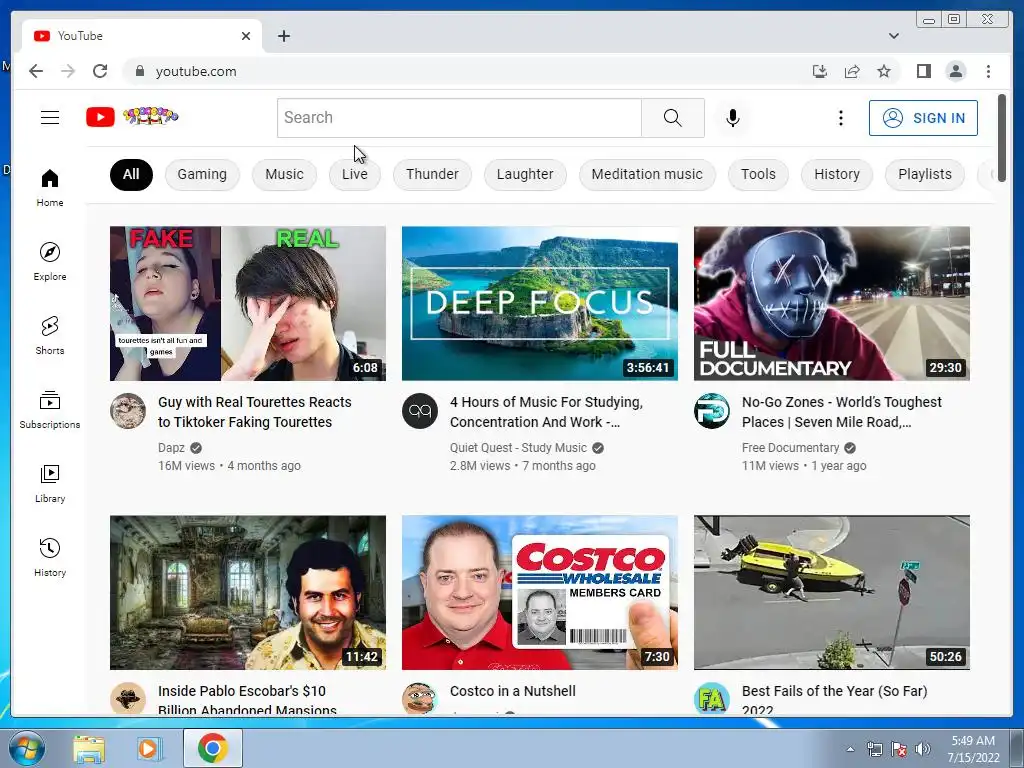This screenshot has width=1024, height=768.
Task: Start voice search with microphone icon
Action: 733,118
